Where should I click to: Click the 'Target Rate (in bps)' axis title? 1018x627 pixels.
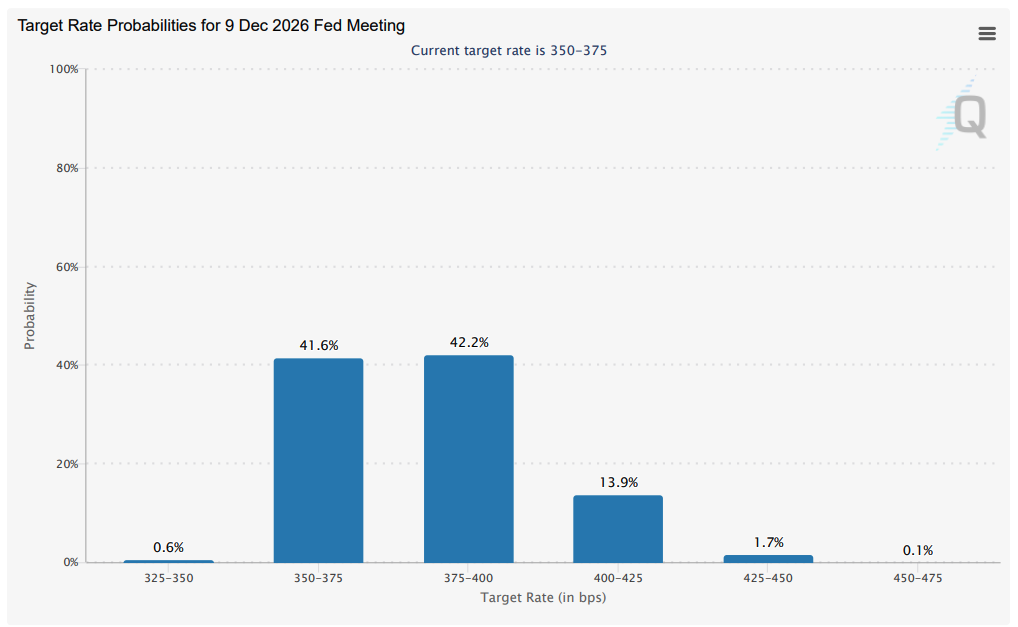click(x=543, y=597)
